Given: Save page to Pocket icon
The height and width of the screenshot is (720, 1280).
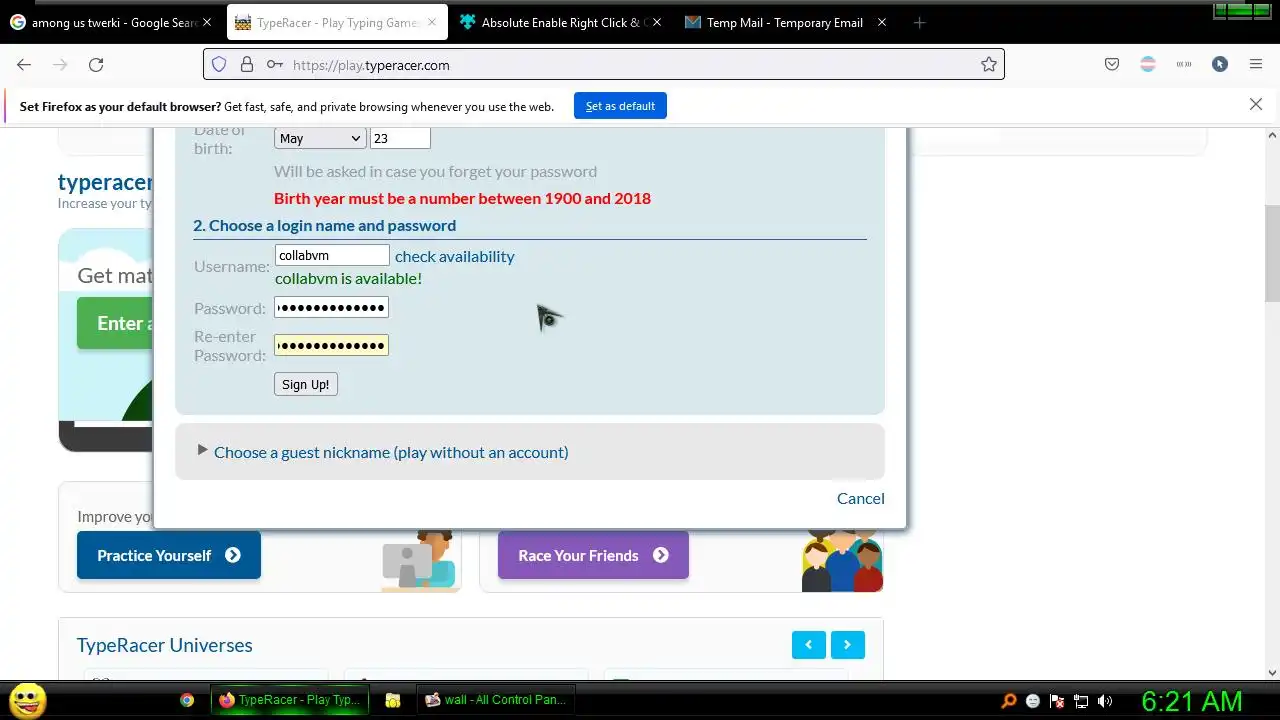Looking at the screenshot, I should (x=1111, y=64).
